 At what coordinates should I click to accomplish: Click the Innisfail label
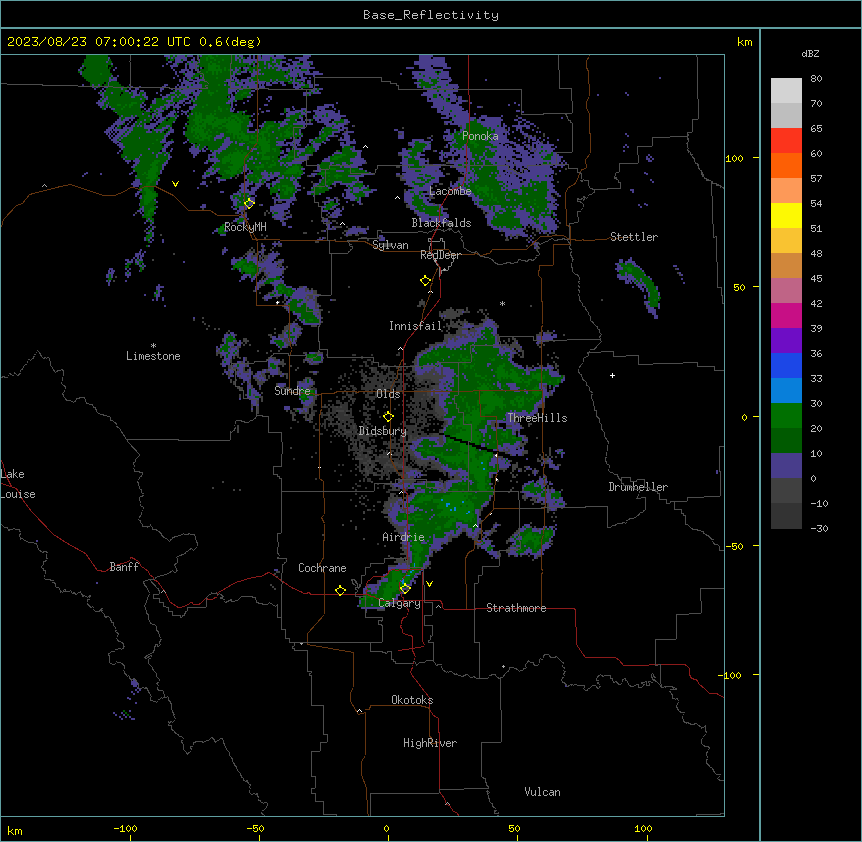(416, 326)
